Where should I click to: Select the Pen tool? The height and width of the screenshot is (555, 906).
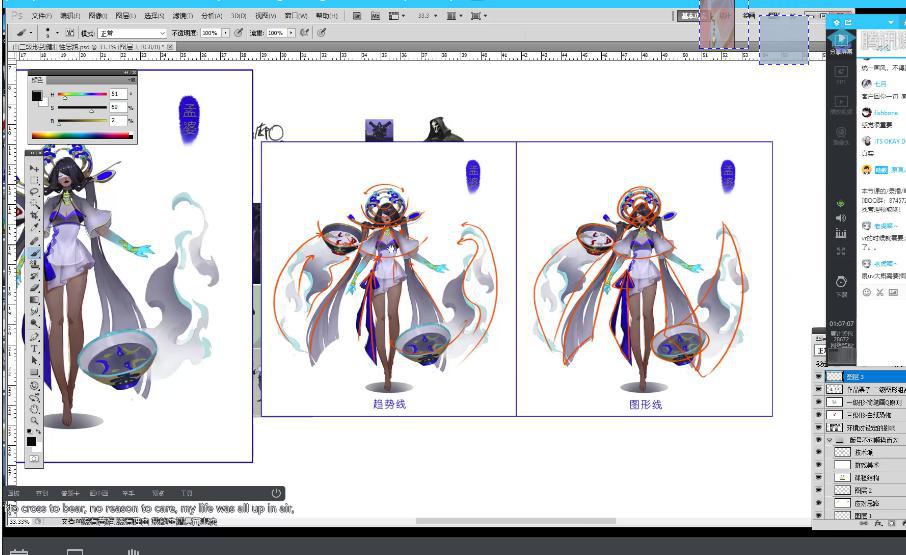pos(34,337)
